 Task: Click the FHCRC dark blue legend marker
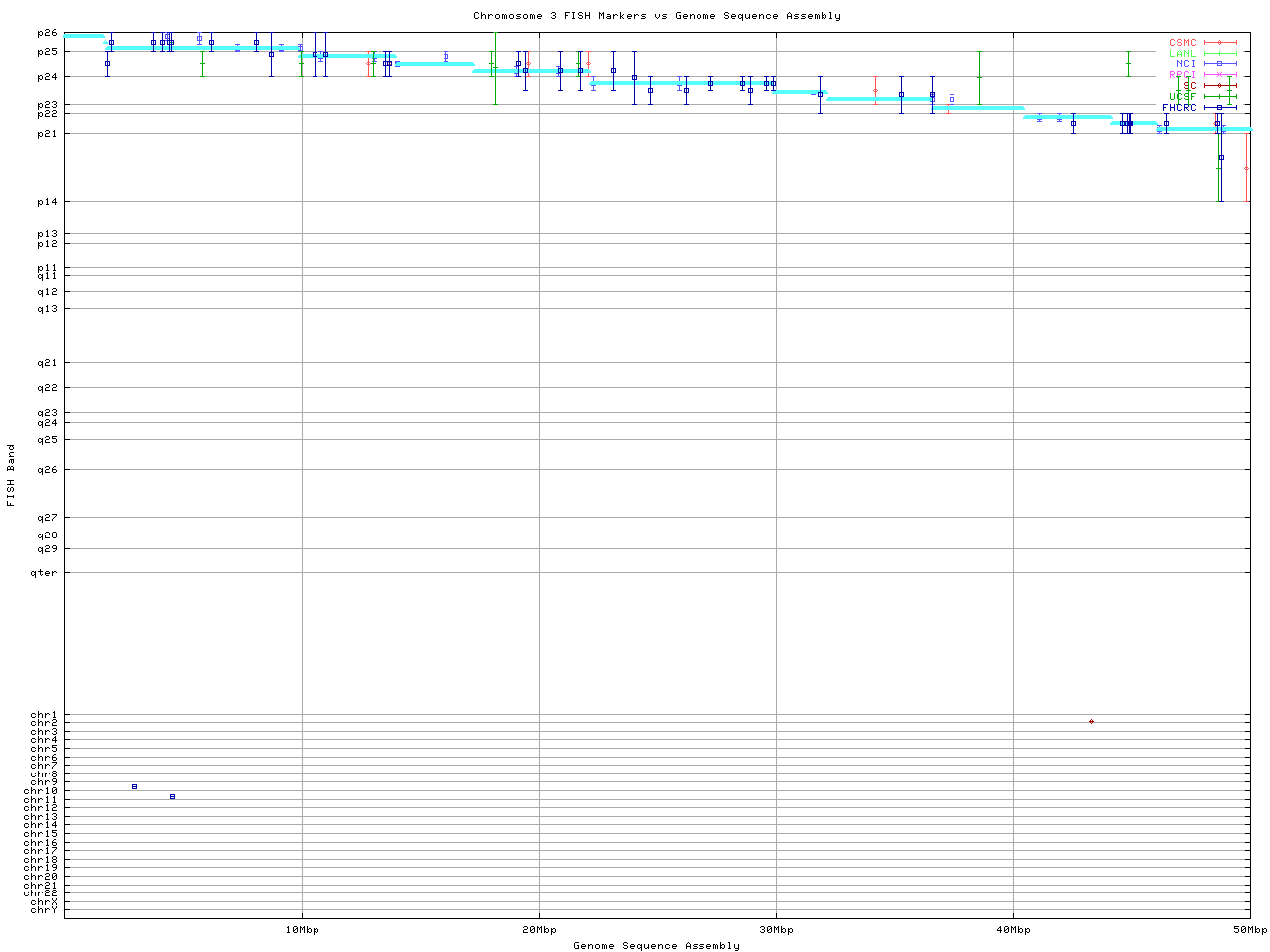1219,108
